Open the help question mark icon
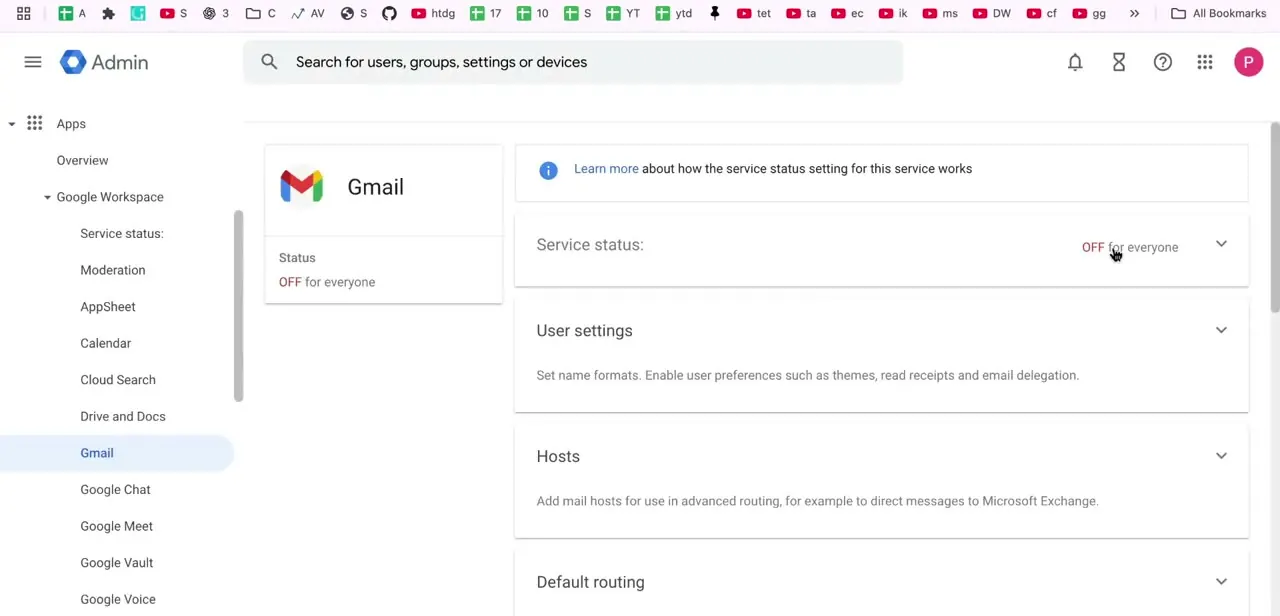This screenshot has height=616, width=1280. (x=1163, y=62)
